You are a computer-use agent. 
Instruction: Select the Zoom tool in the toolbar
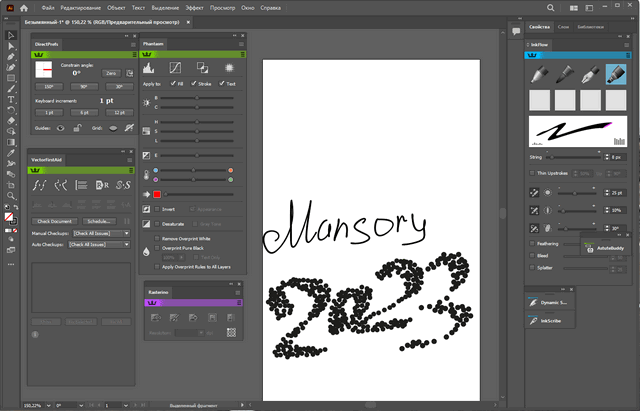[11, 196]
